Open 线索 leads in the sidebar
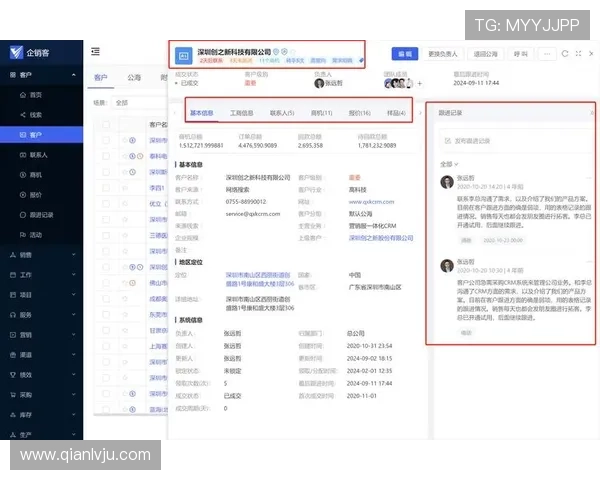The image size is (600, 480). click(x=36, y=114)
